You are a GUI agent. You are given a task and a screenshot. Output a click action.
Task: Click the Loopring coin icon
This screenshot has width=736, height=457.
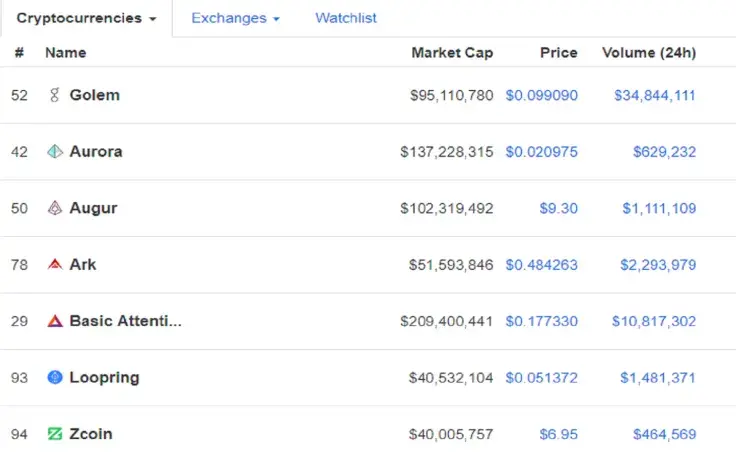click(x=55, y=378)
